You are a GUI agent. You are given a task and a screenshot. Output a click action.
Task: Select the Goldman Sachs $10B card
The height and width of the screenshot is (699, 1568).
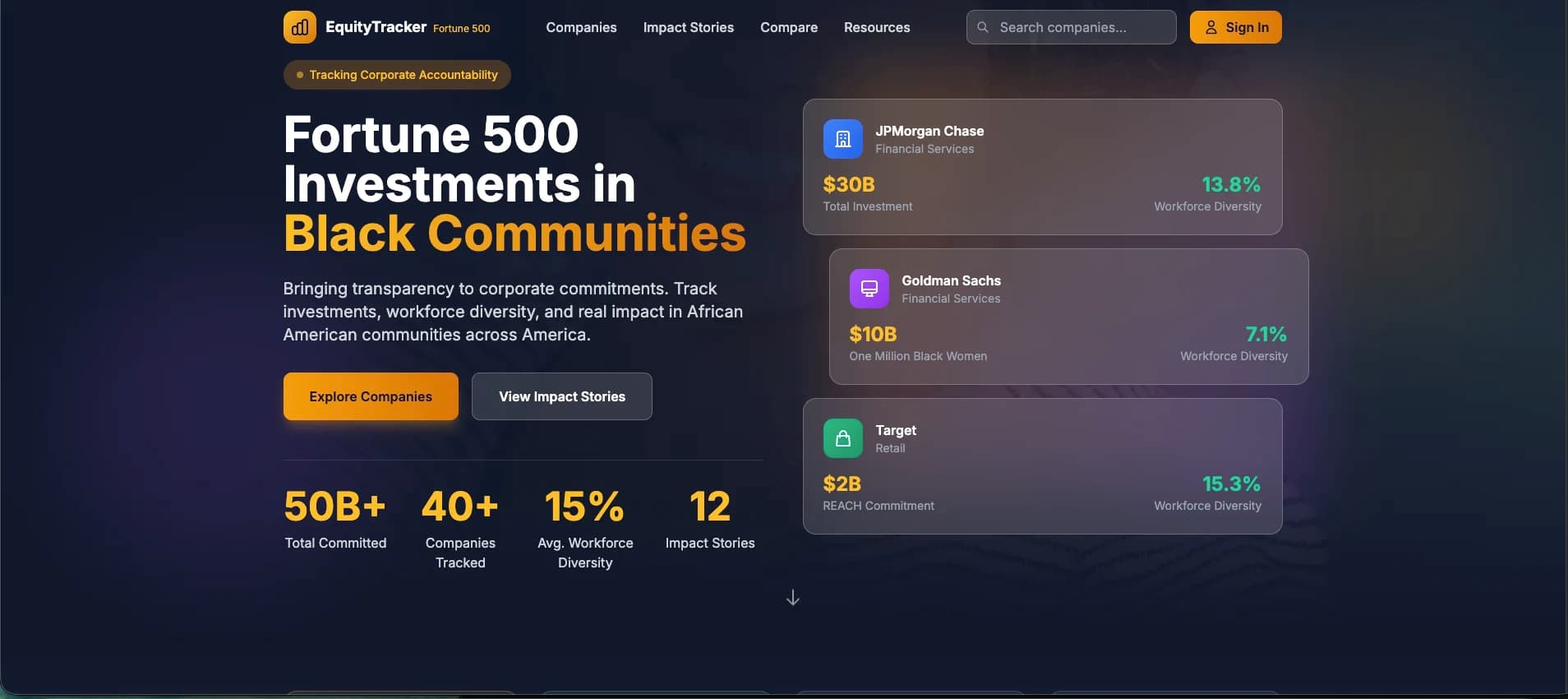click(1068, 317)
